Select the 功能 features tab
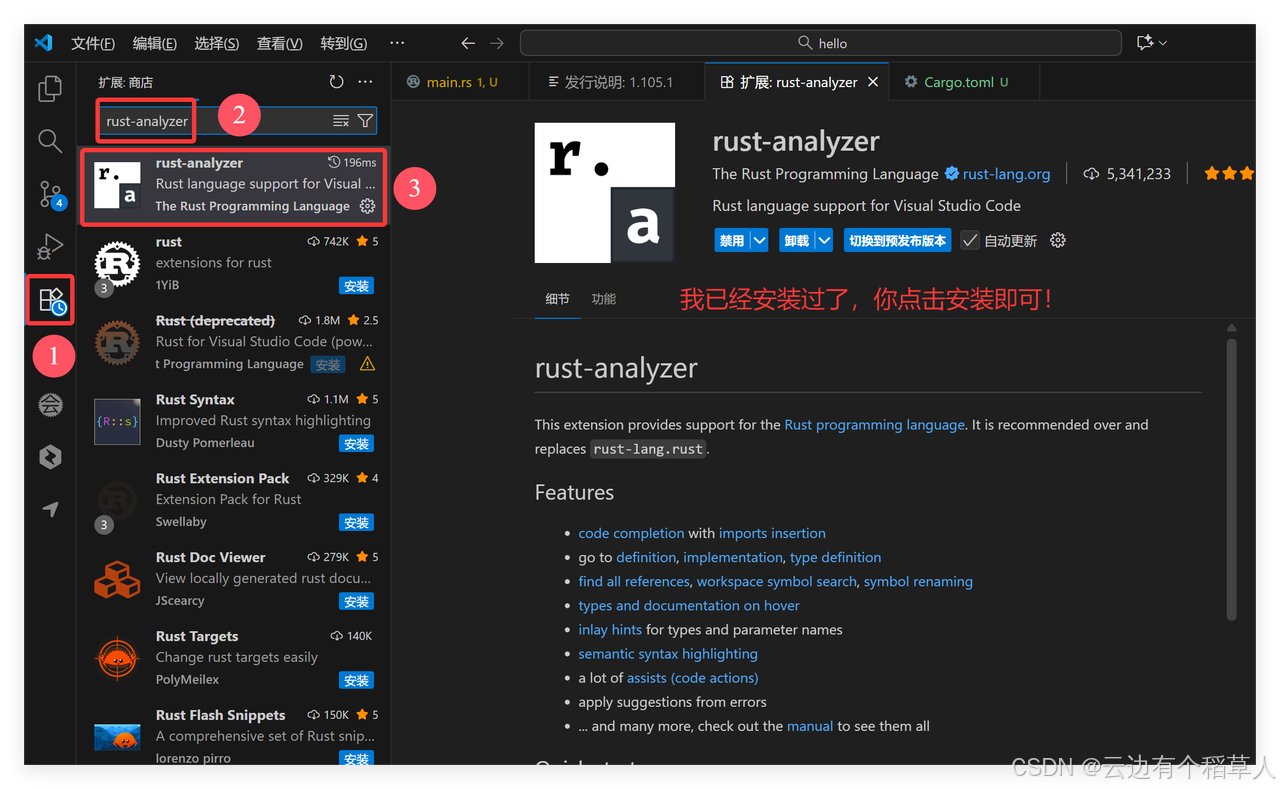Image resolution: width=1280 pixels, height=789 pixels. tap(604, 299)
